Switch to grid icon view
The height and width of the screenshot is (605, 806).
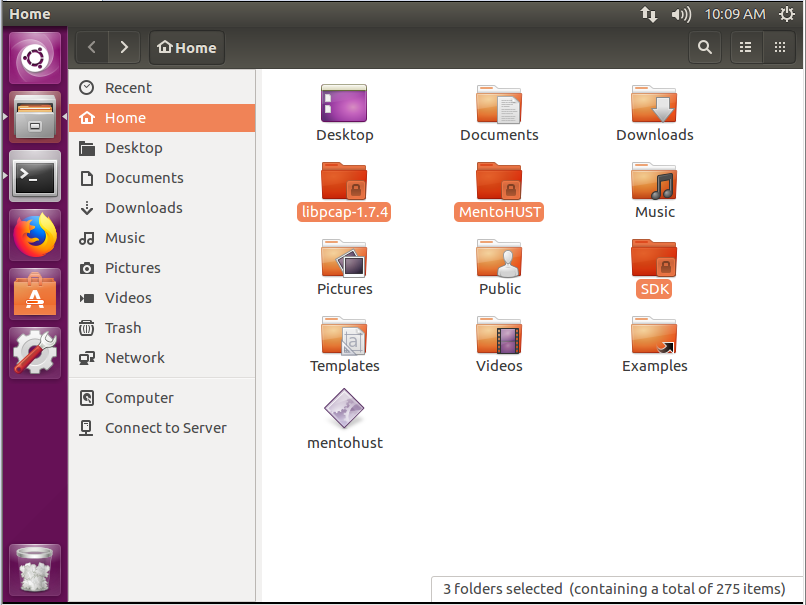click(779, 47)
